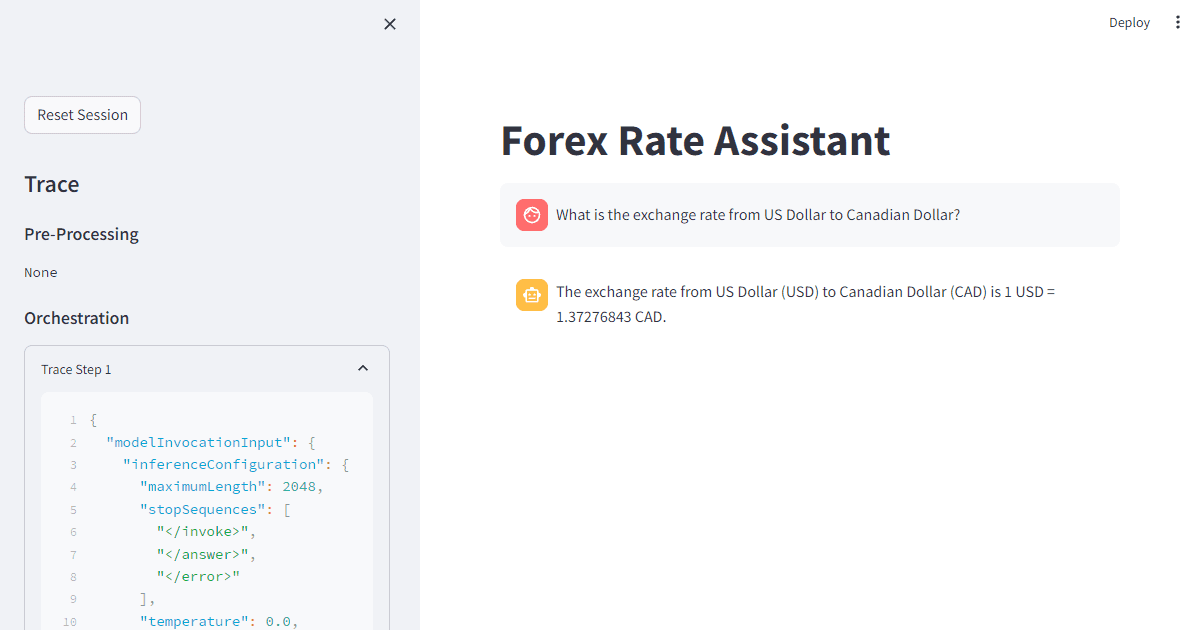Viewport: 1200px width, 630px height.
Task: Click the Deploy button
Action: pos(1129,22)
